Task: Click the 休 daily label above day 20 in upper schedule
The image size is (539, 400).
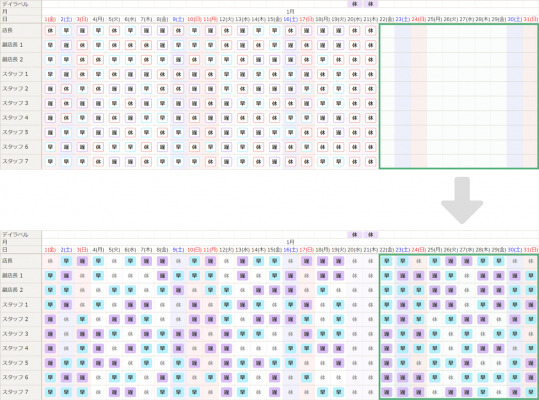Action: pyautogui.click(x=354, y=4)
